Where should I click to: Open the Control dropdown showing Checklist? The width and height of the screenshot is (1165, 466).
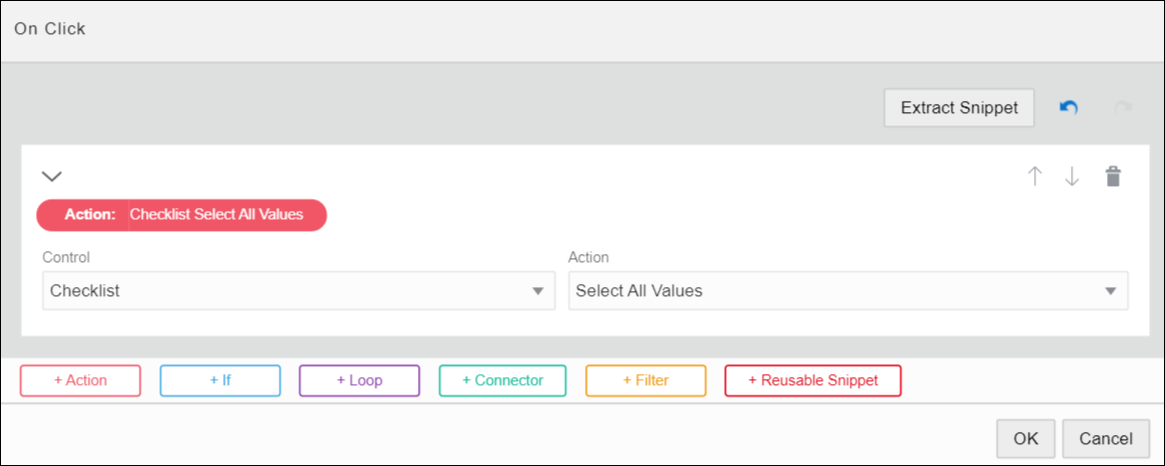tap(299, 291)
